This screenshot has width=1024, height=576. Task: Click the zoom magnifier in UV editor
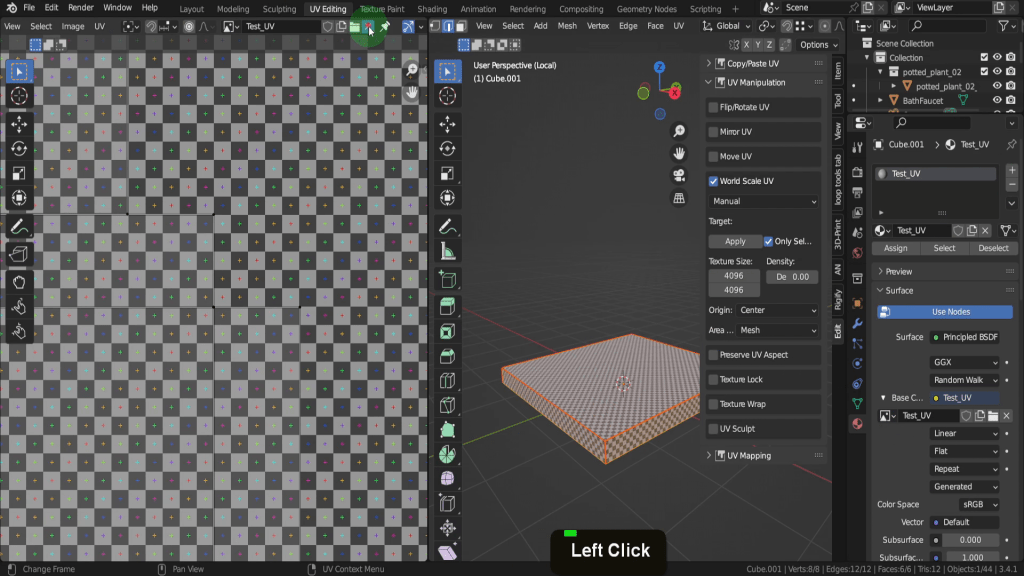tap(411, 70)
